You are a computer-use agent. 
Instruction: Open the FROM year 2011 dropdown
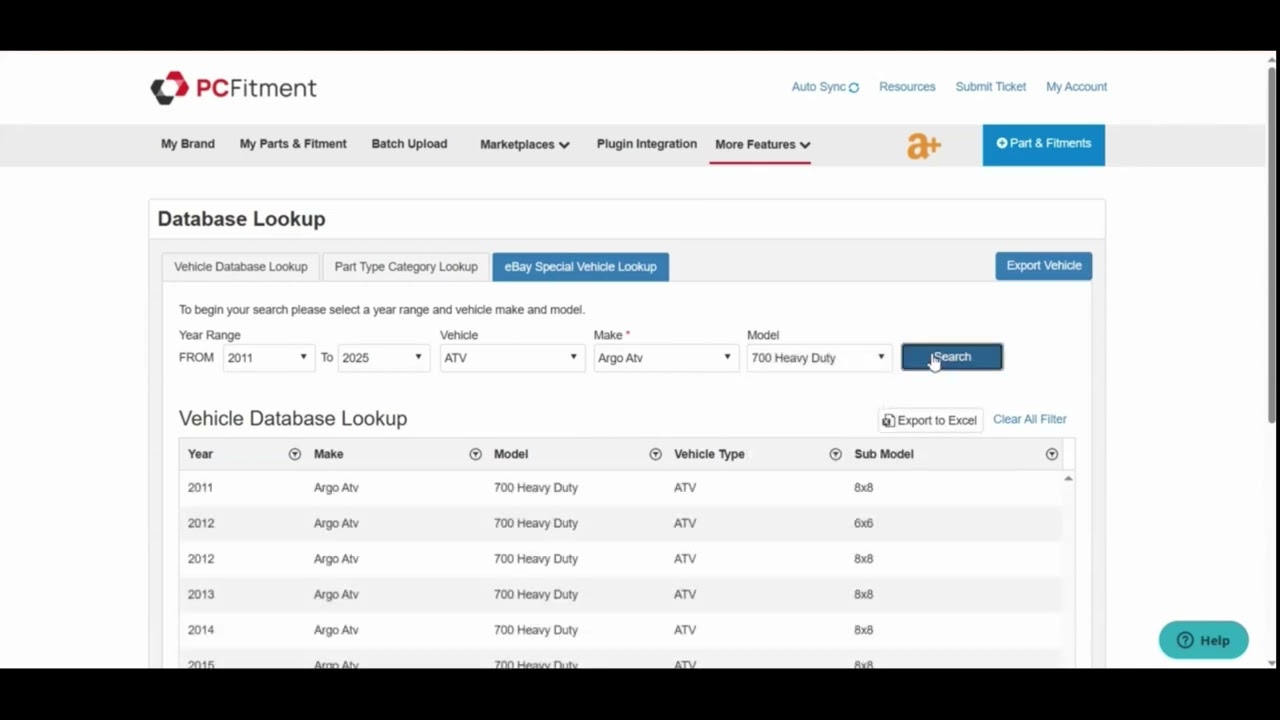[x=268, y=358]
